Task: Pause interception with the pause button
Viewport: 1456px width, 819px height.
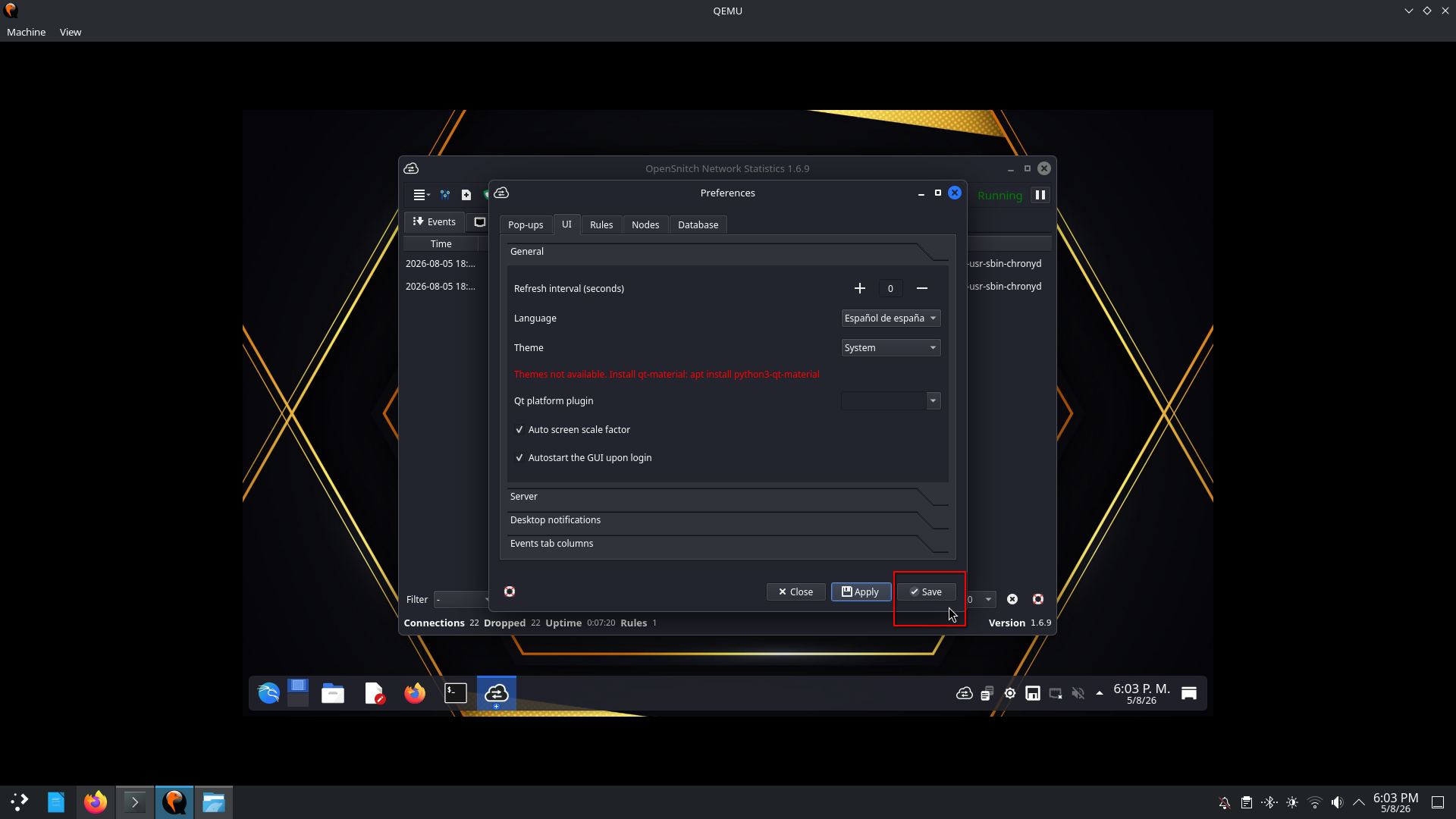Action: 1040,195
